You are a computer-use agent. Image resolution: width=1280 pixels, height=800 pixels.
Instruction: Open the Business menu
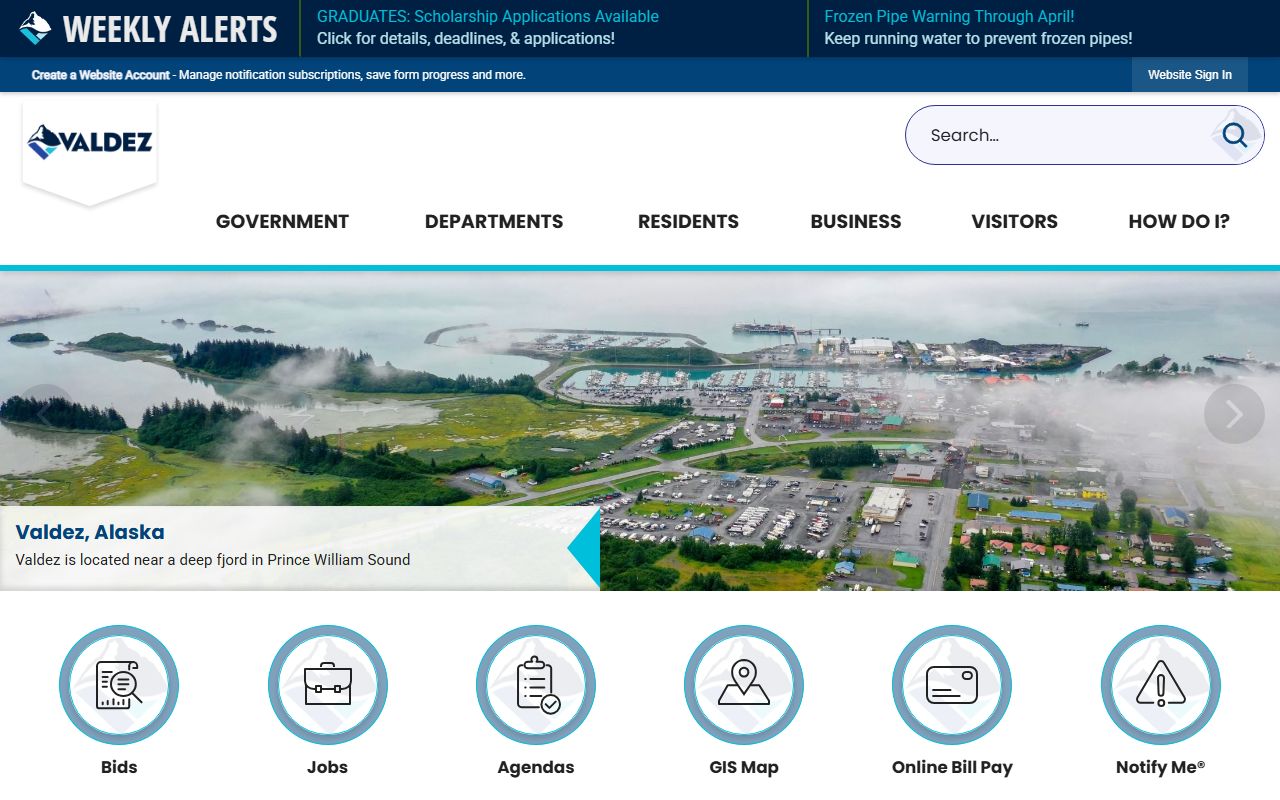coord(856,222)
